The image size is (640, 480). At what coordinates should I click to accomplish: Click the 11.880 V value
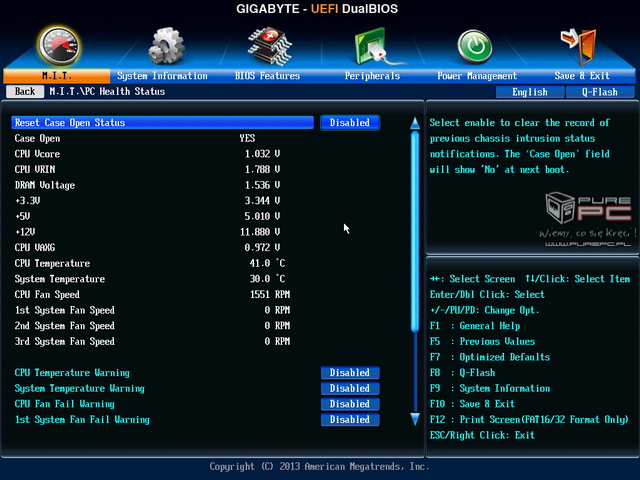coord(260,232)
